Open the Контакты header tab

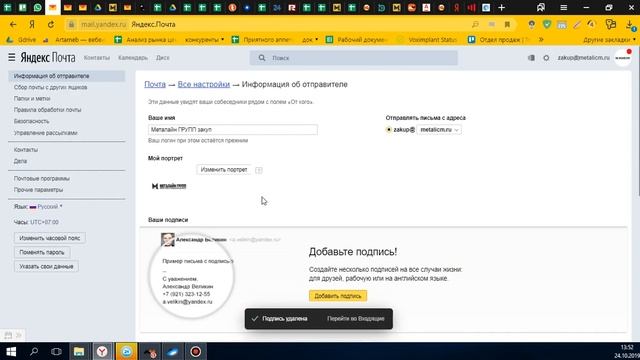tap(97, 58)
